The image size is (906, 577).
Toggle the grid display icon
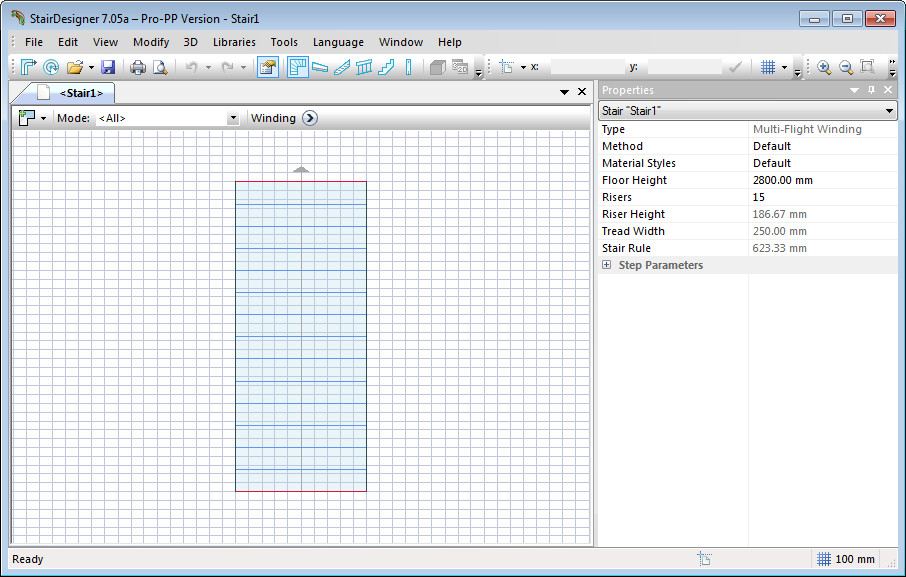[x=768, y=67]
